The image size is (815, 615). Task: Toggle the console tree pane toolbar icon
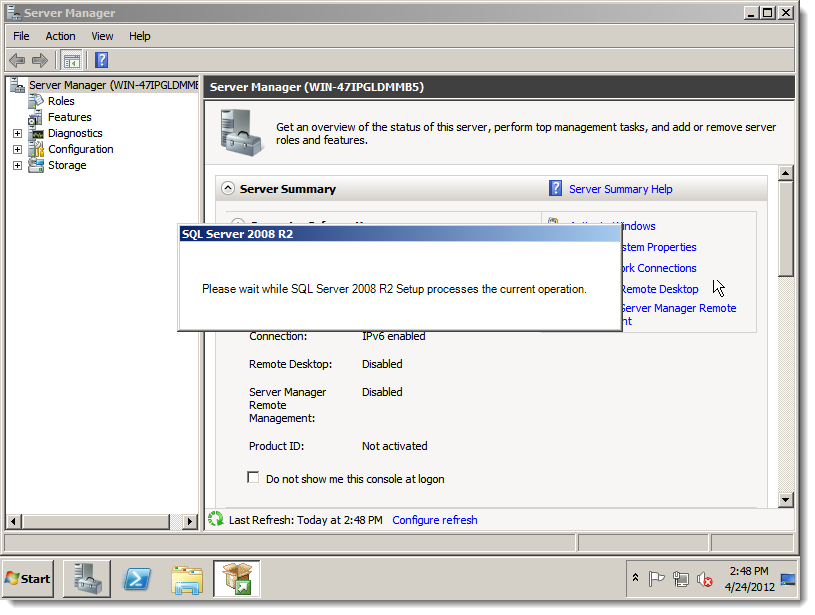pos(72,60)
